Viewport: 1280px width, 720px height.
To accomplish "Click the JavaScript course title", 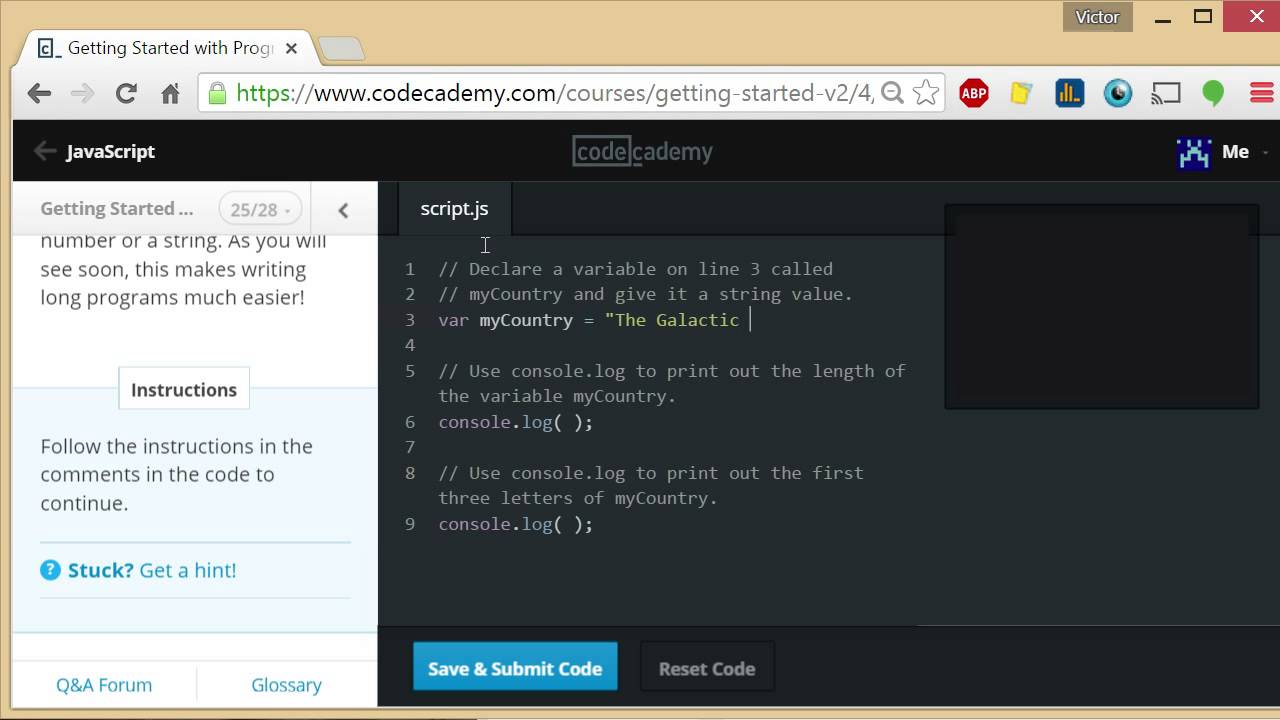I will coord(110,151).
